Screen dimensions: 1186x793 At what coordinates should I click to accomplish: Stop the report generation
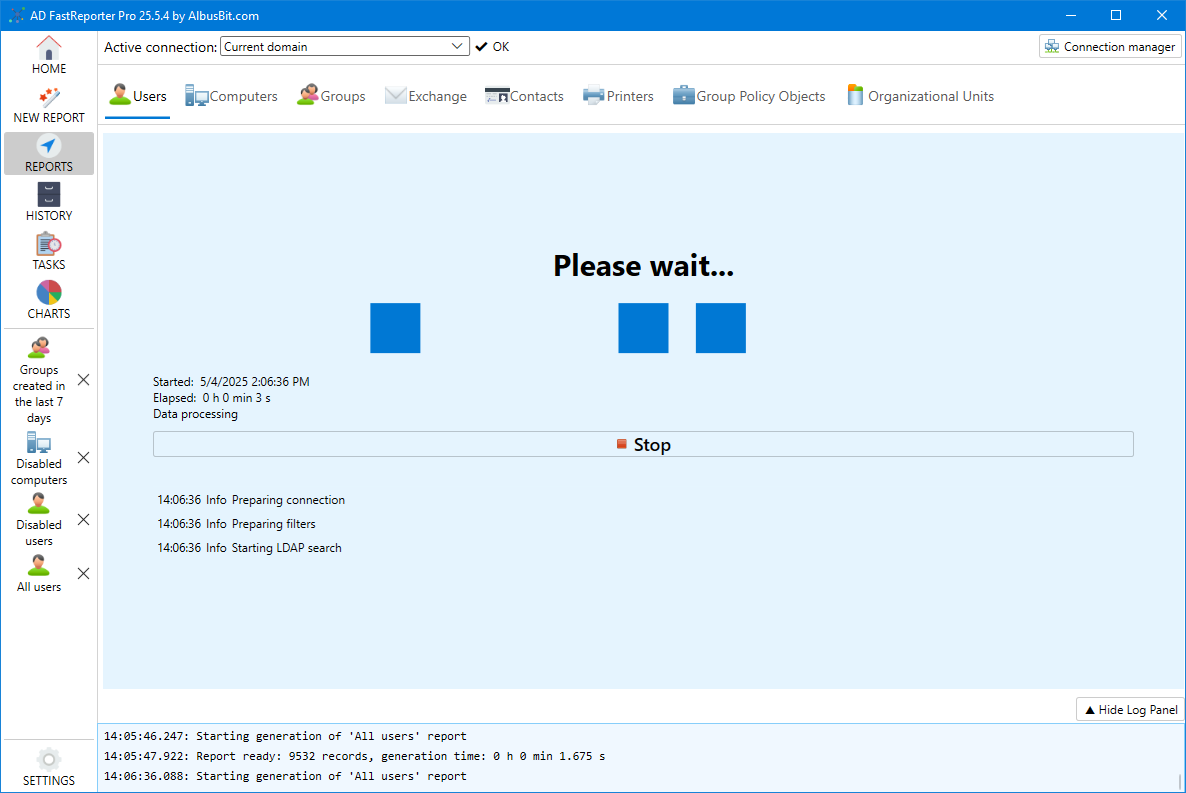pos(643,444)
